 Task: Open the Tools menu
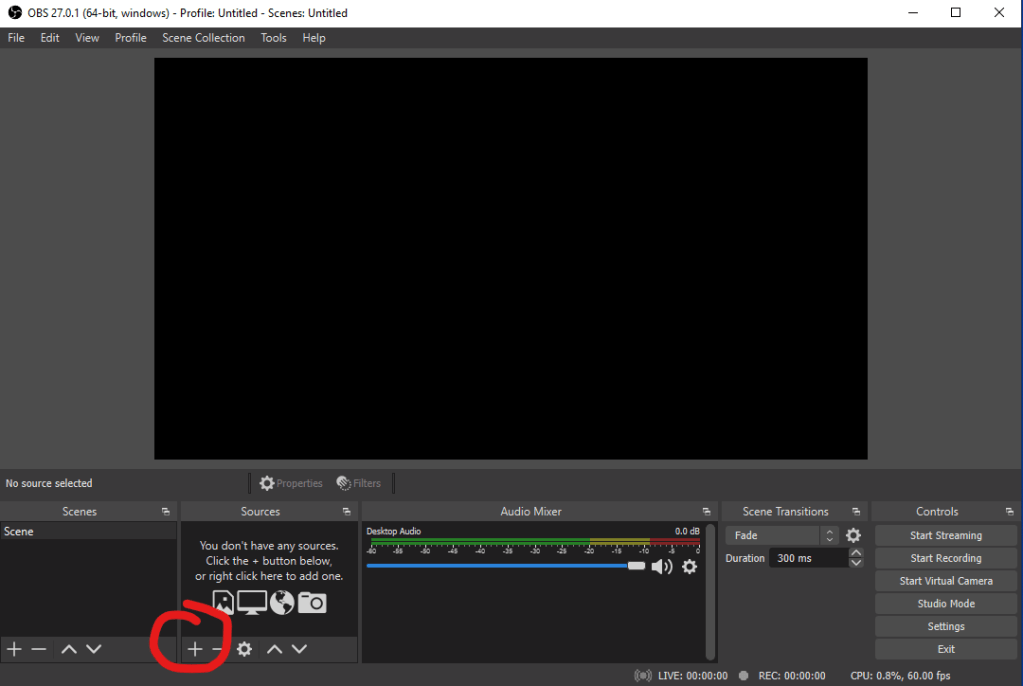273,38
